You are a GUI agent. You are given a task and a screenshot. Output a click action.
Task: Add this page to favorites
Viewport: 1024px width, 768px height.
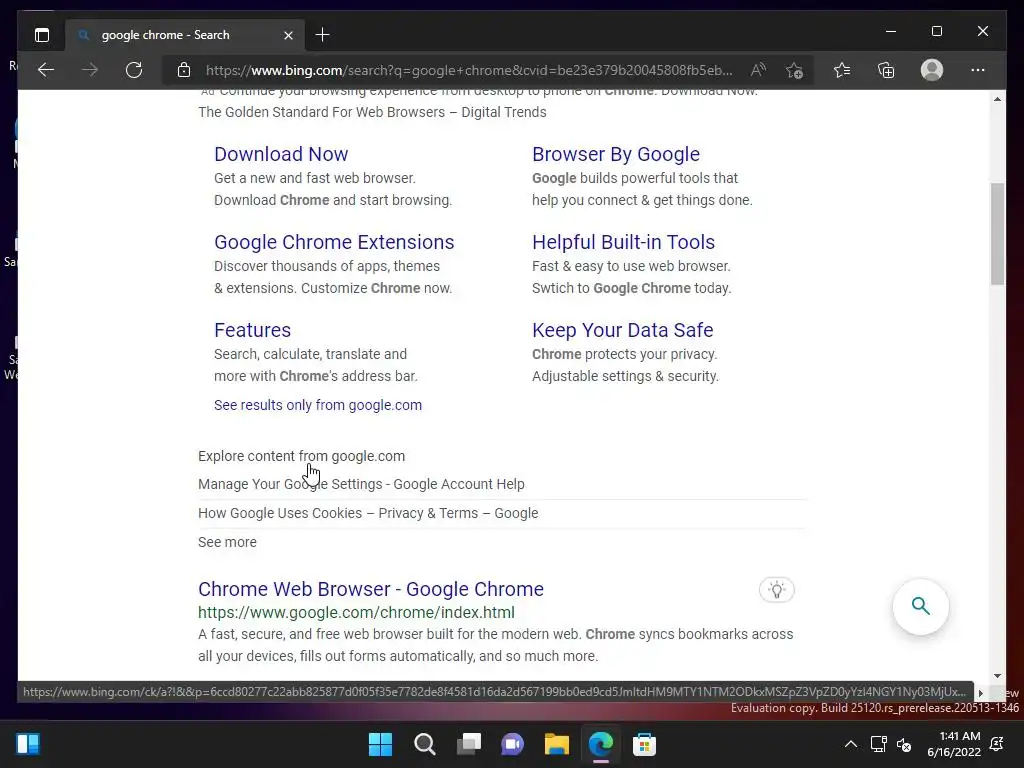(x=794, y=70)
